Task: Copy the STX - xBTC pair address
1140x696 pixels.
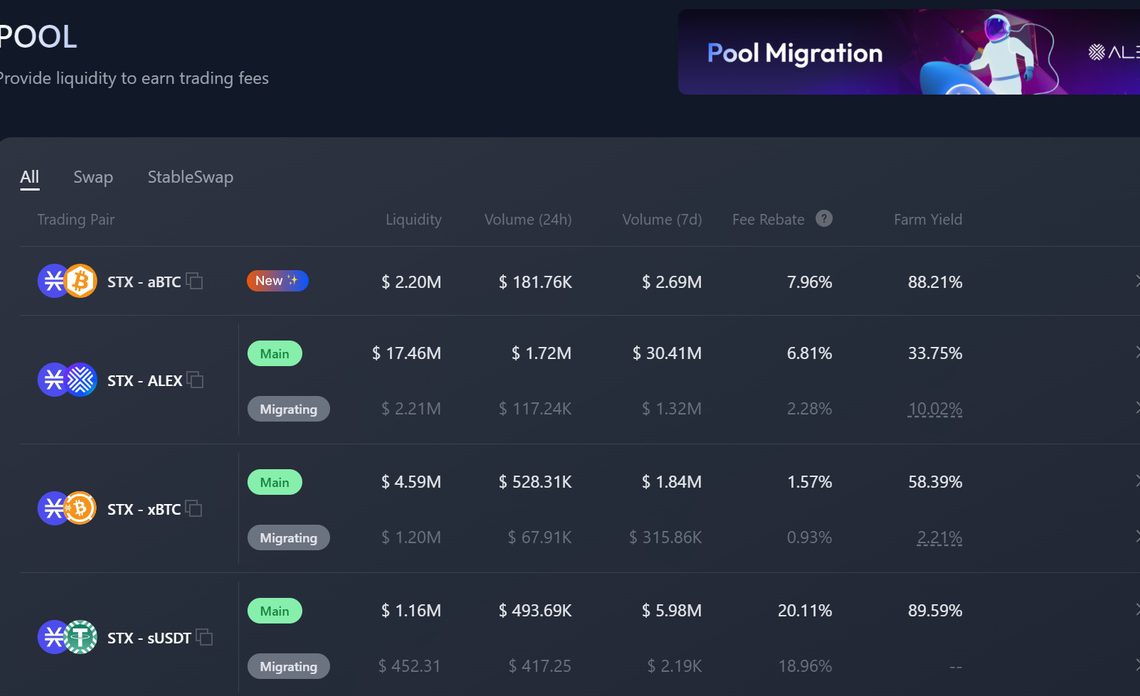Action: pos(193,508)
